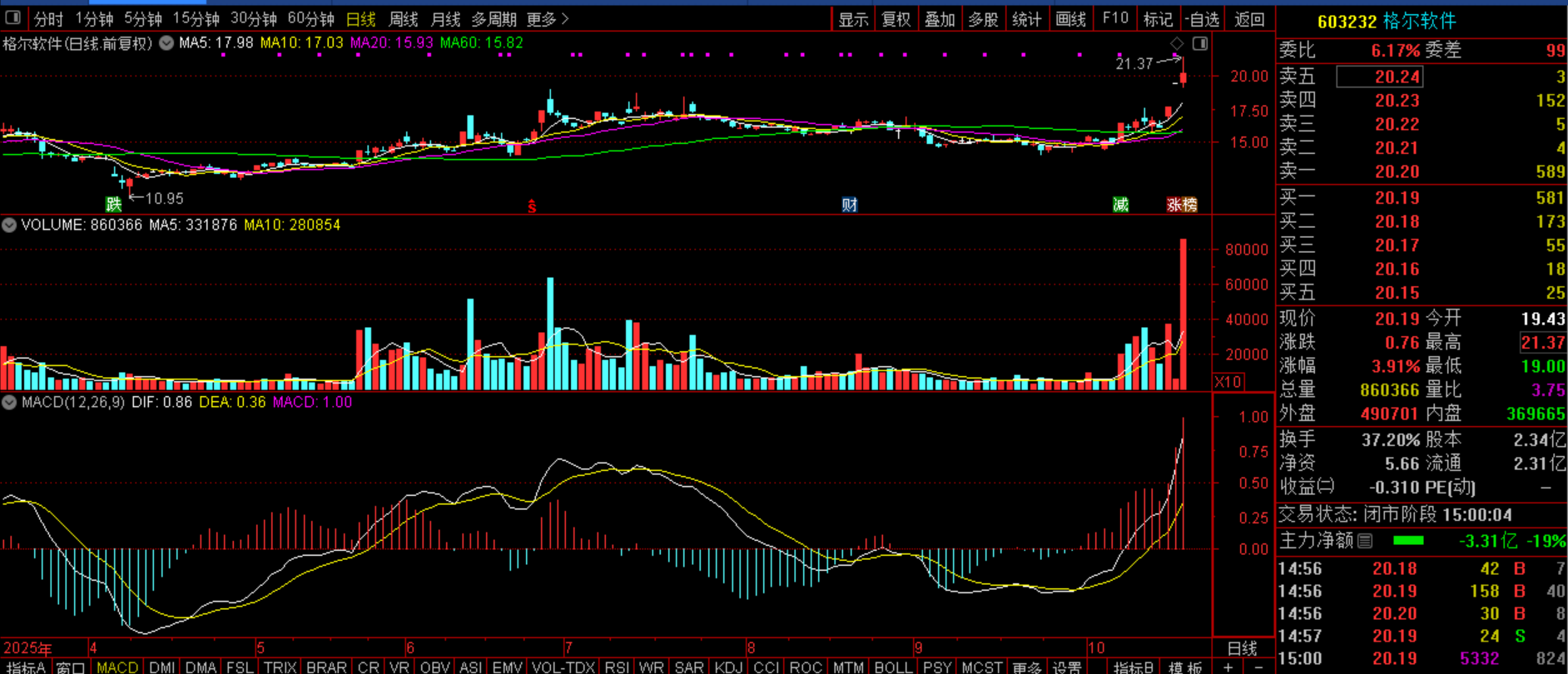Remove from watchlist via -自选
The width and height of the screenshot is (1568, 674).
1203,18
